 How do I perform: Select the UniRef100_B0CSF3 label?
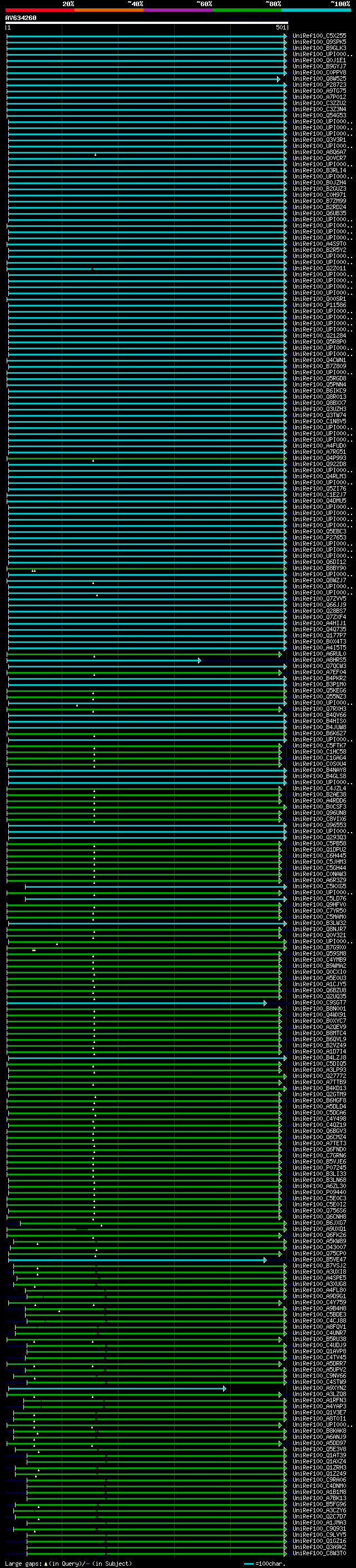319,807
